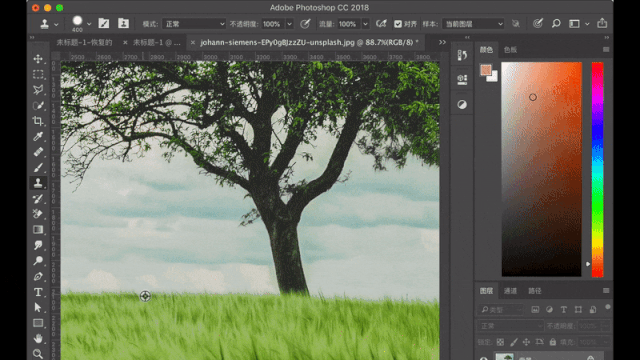Expand hidden document tabs chevron
The width and height of the screenshot is (640, 360).
[442, 42]
